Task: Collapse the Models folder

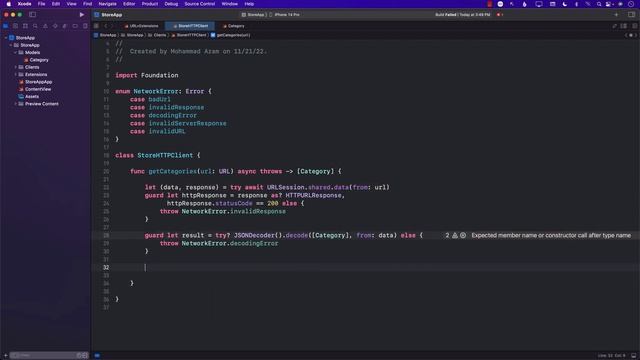Action: (16, 52)
